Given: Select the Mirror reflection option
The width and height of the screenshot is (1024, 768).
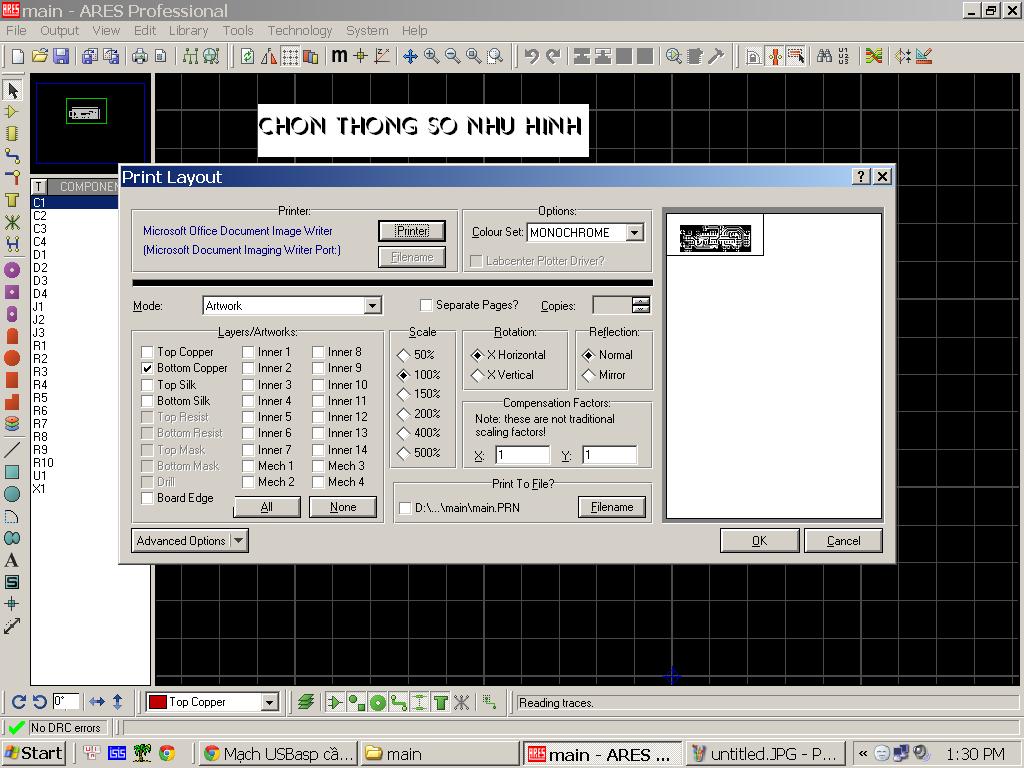Looking at the screenshot, I should click(590, 375).
